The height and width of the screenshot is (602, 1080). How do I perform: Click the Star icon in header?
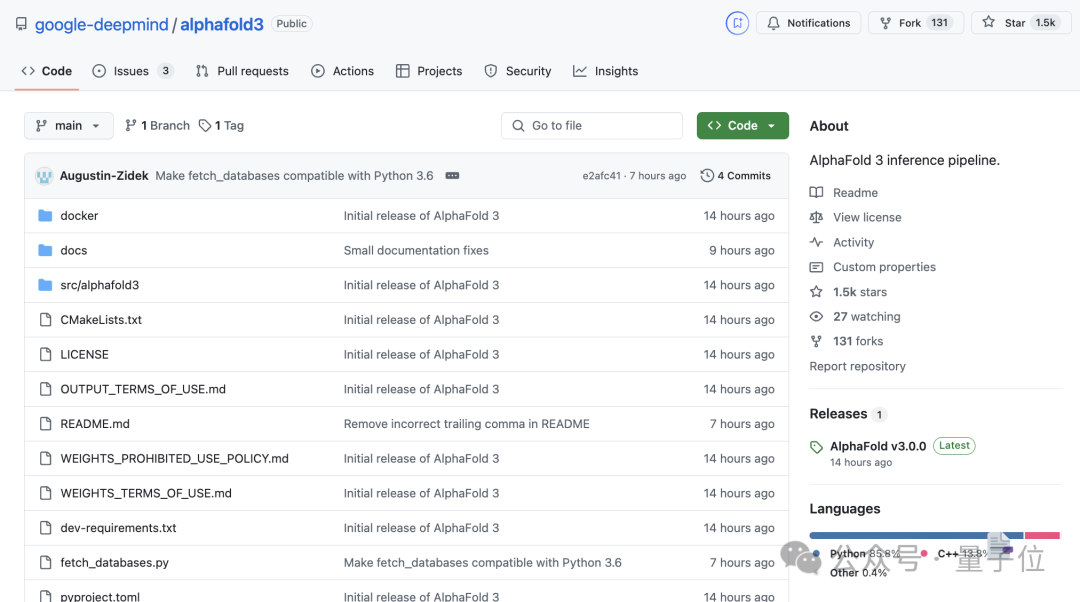coord(988,22)
